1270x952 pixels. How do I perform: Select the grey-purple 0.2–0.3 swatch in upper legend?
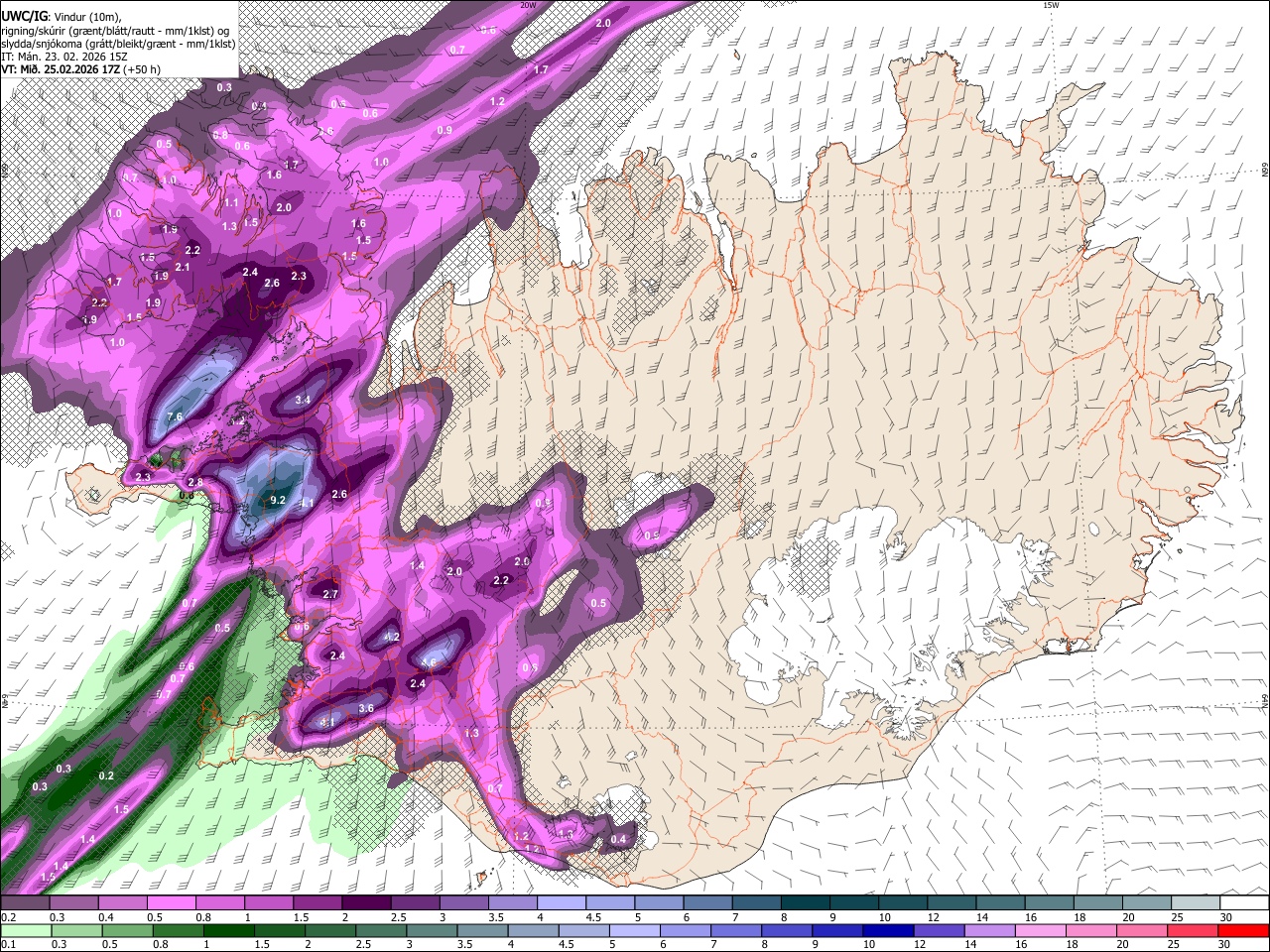click(x=25, y=903)
